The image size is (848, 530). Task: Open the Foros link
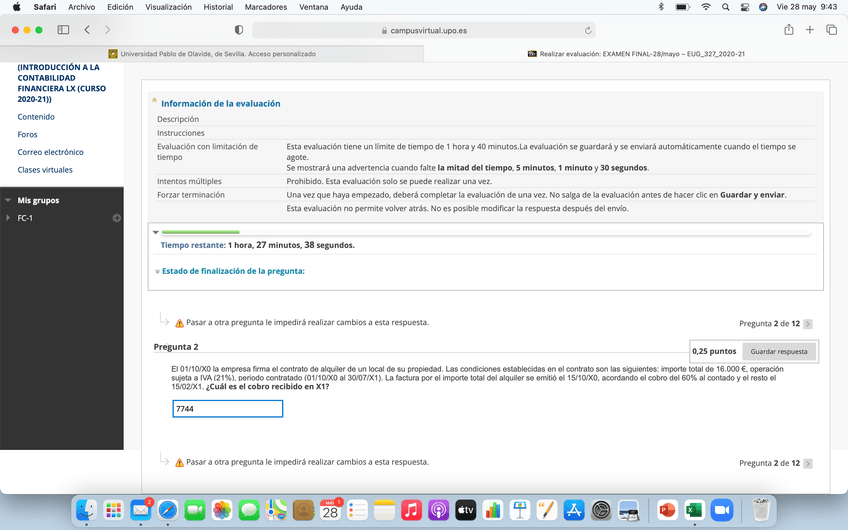click(x=27, y=135)
